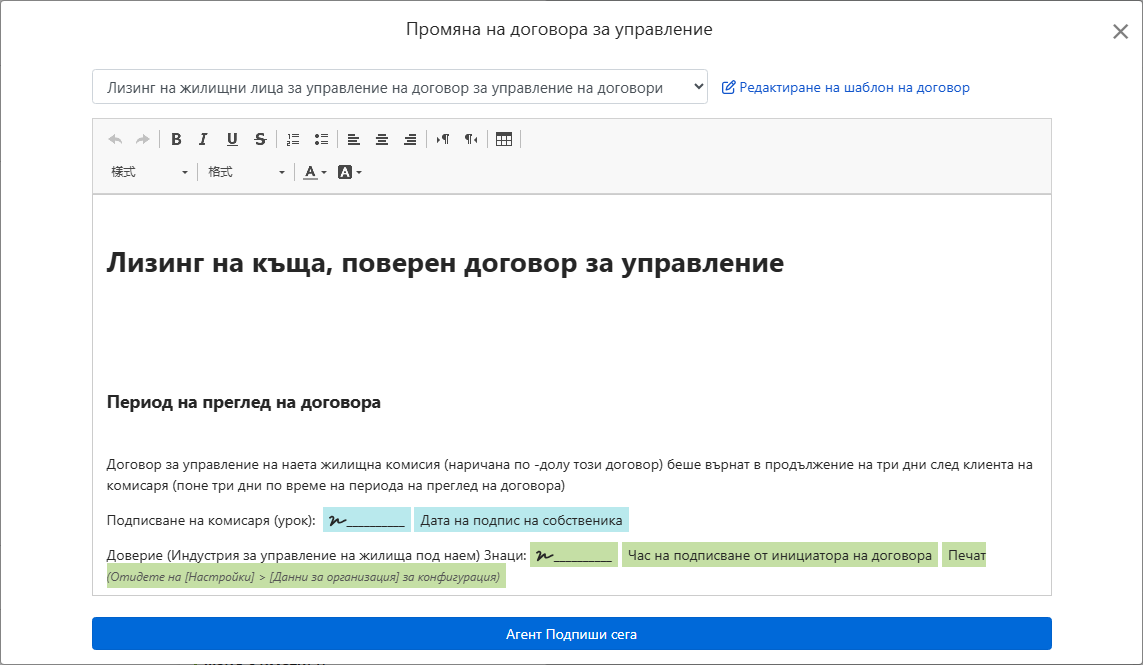The image size is (1143, 665).
Task: Toggle bold formatting
Action: (176, 139)
